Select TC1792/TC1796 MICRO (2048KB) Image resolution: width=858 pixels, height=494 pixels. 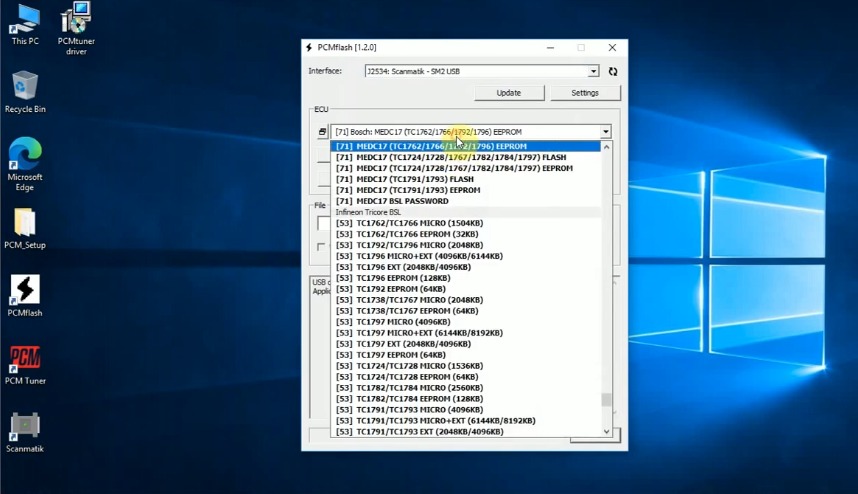465,245
